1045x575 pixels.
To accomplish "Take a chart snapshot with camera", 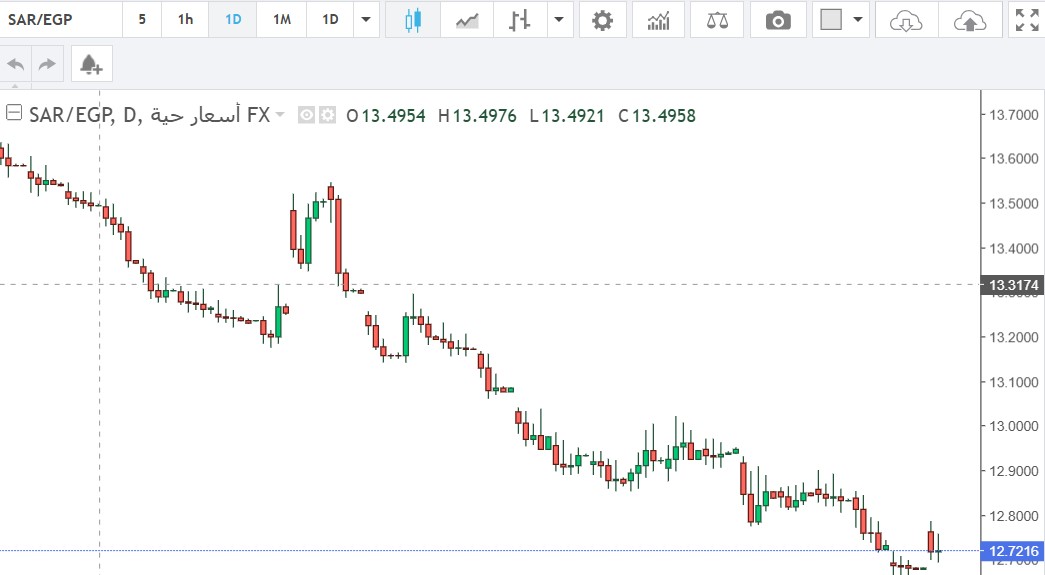I will coord(778,20).
